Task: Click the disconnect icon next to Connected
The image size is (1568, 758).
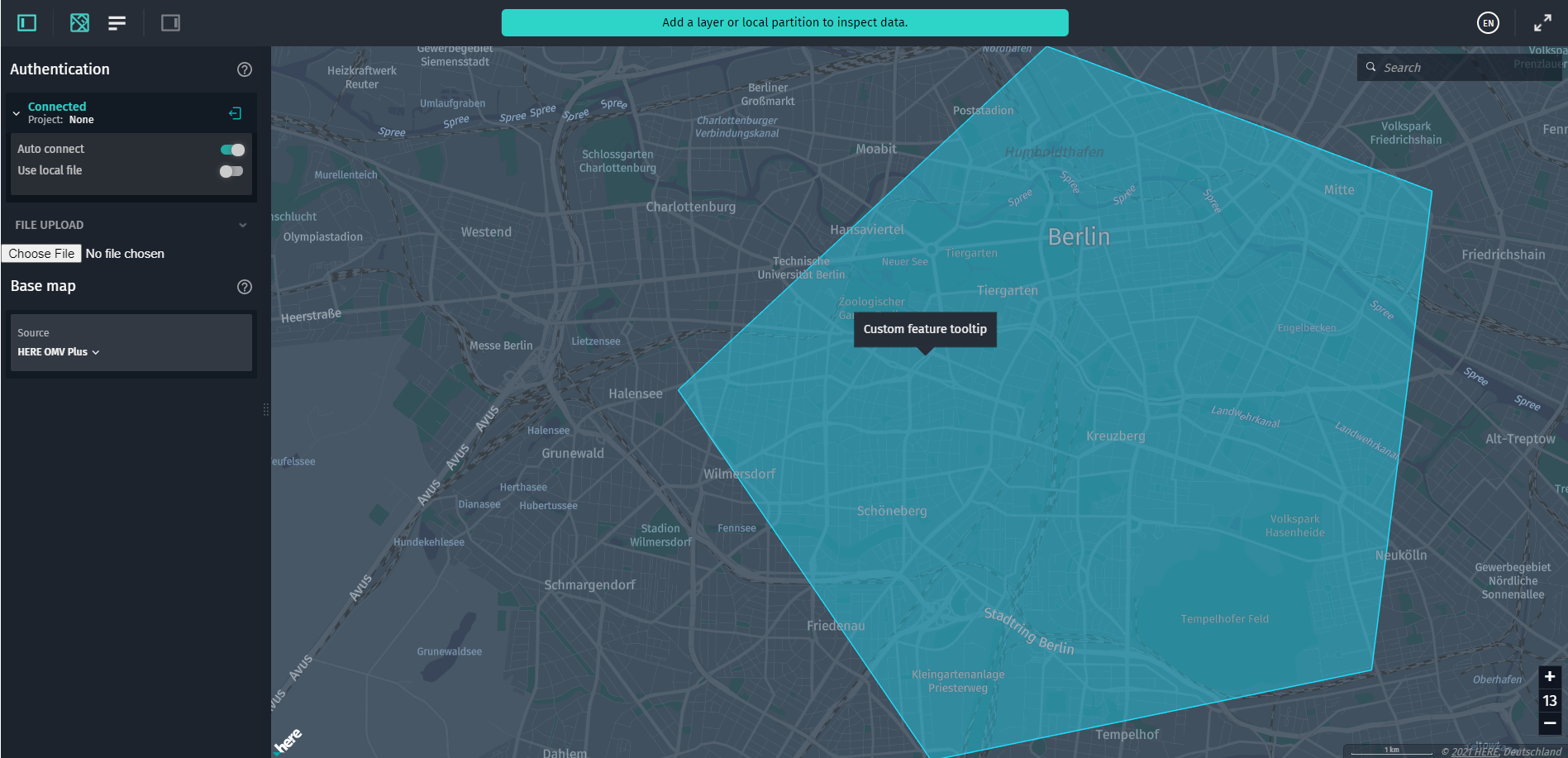Action: (235, 112)
